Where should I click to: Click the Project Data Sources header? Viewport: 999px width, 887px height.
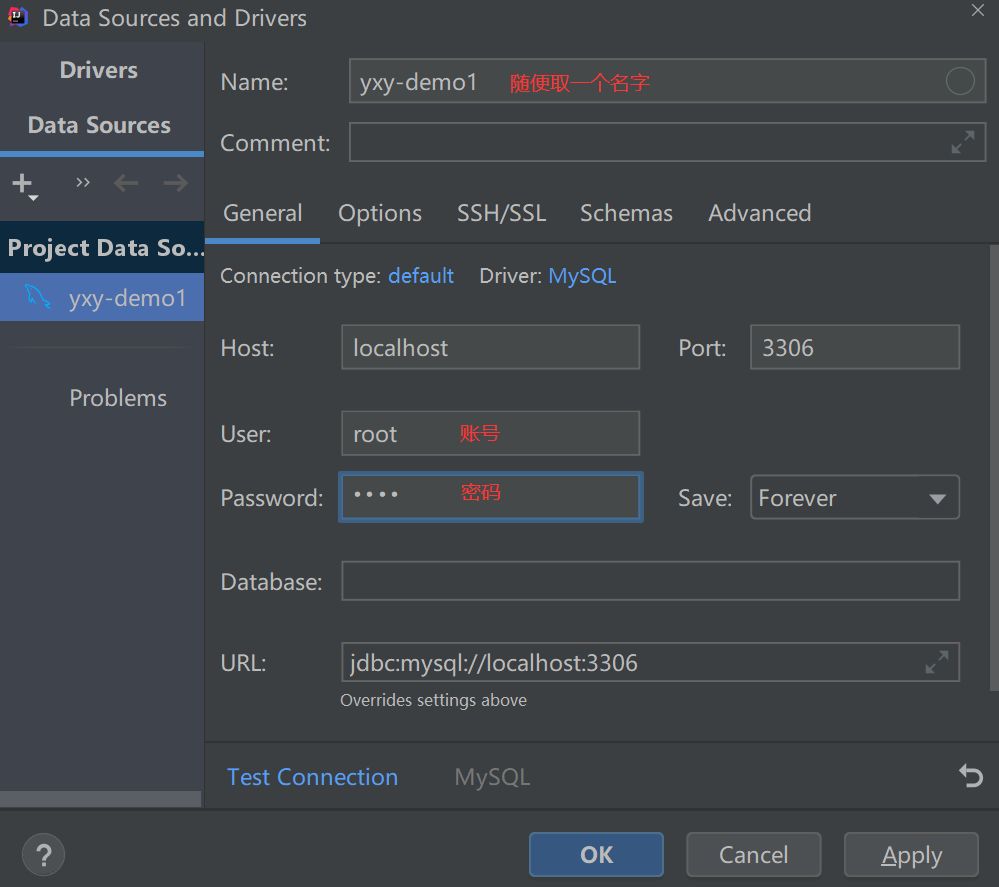(x=102, y=248)
